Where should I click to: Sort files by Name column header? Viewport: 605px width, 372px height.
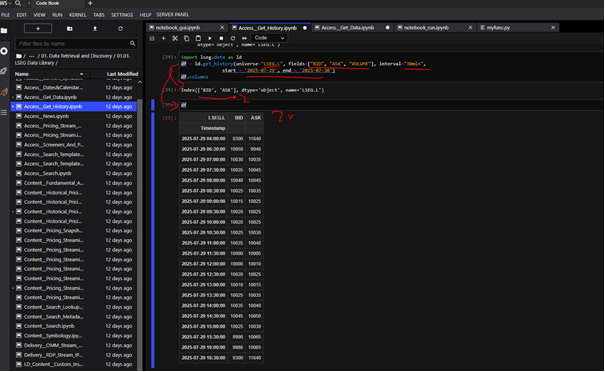click(49, 74)
